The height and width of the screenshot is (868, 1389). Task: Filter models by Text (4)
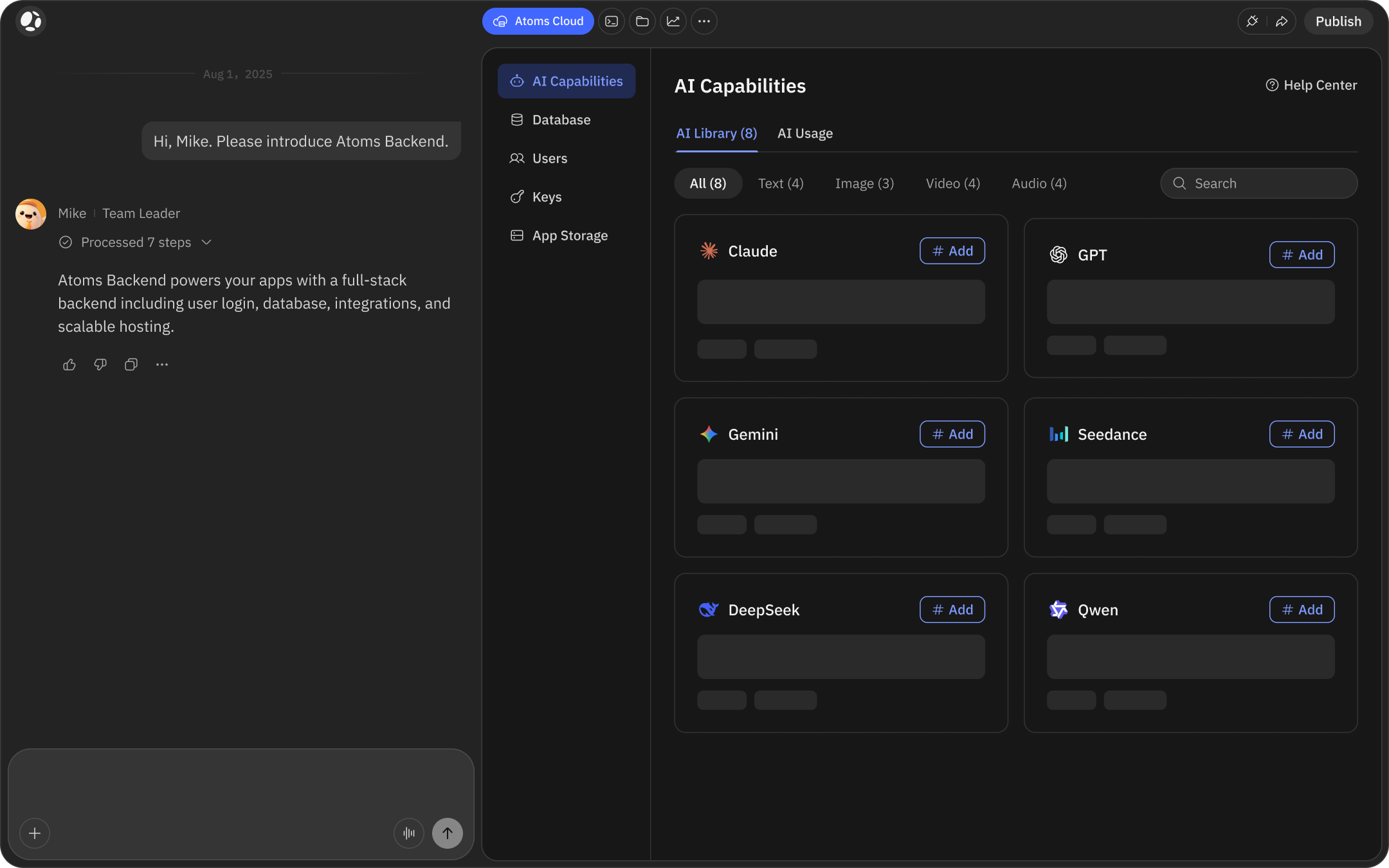[781, 183]
